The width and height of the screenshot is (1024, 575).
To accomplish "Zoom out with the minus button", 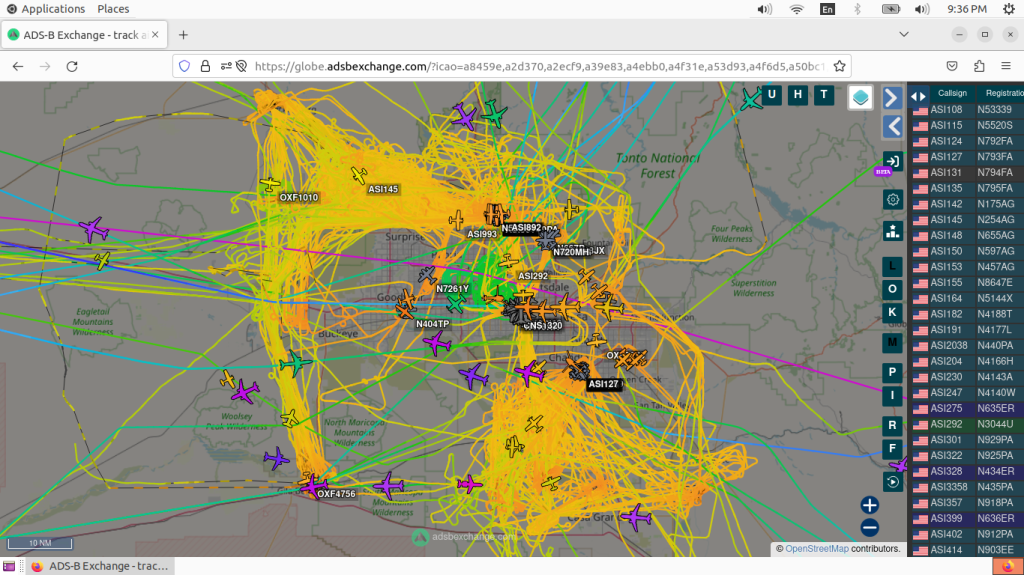I will coord(869,527).
